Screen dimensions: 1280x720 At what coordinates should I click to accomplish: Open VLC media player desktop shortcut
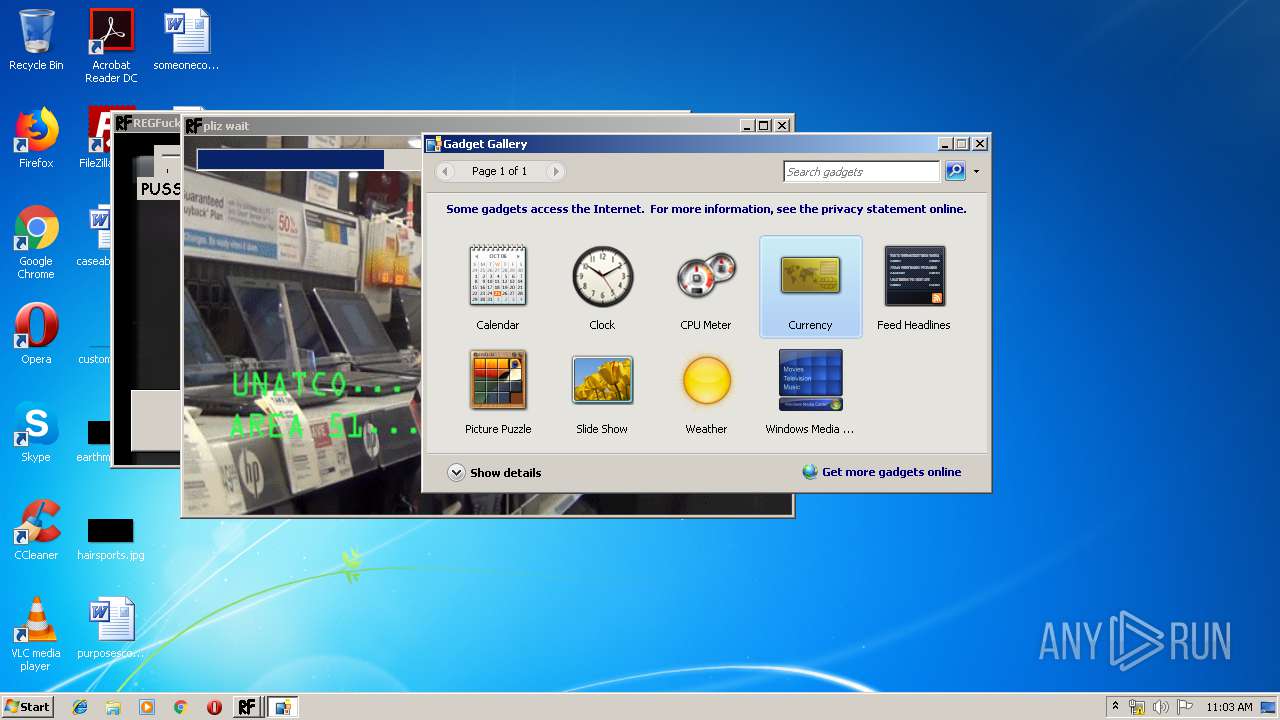coord(36,634)
